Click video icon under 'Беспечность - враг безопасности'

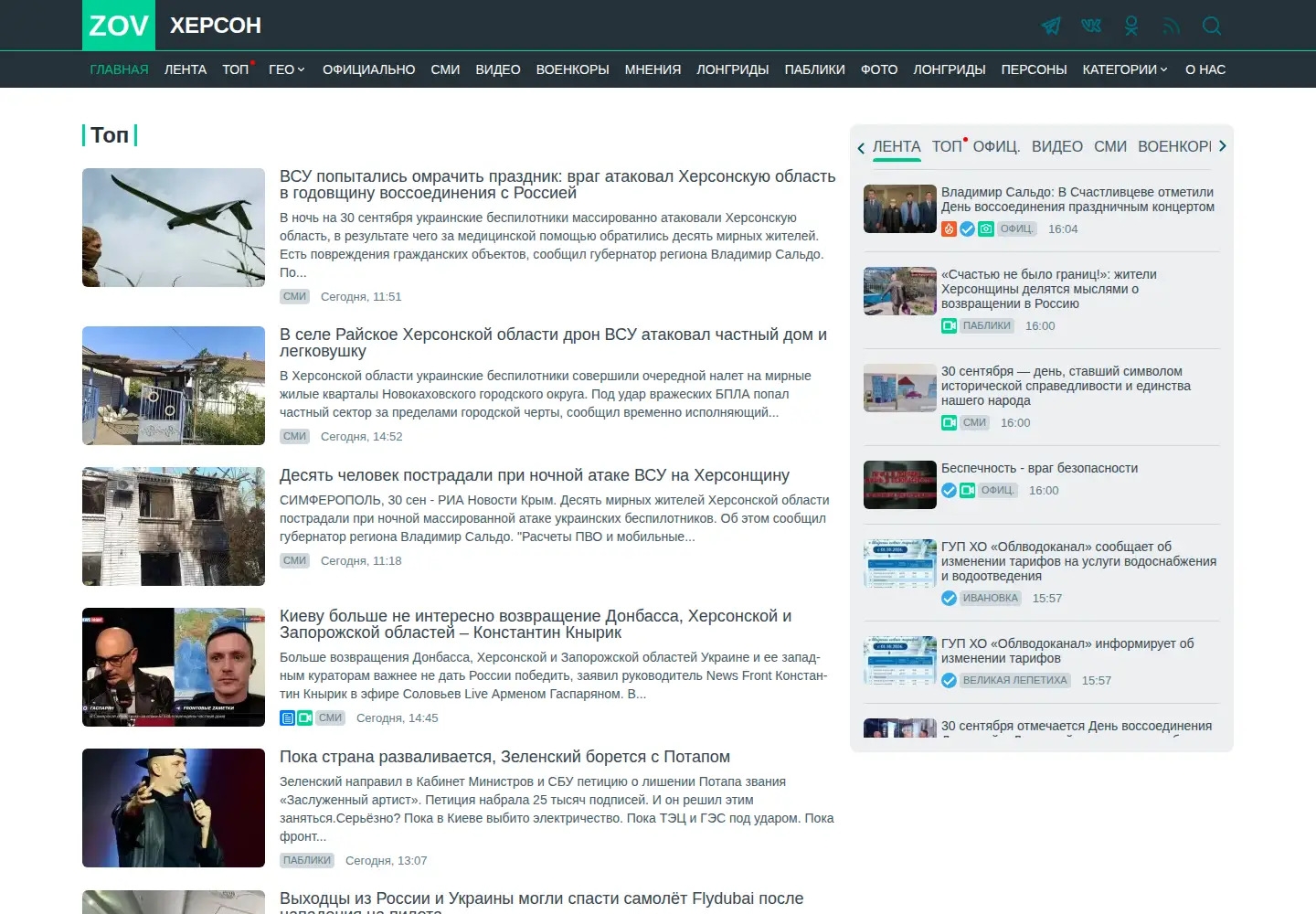pyautogui.click(x=967, y=490)
